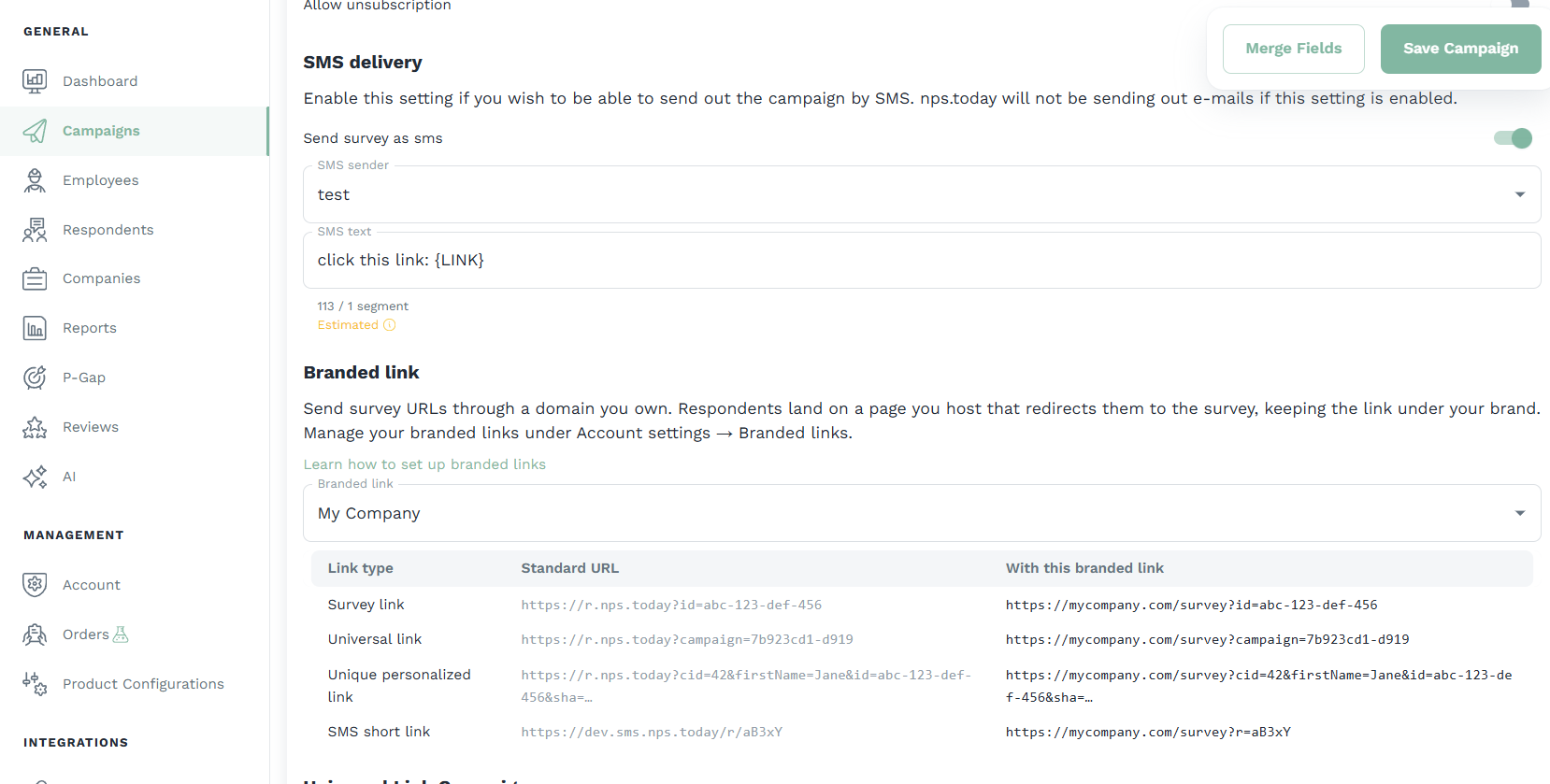Screen dimensions: 1550x784
Task: Click the Merge Fields button
Action: click(1294, 49)
